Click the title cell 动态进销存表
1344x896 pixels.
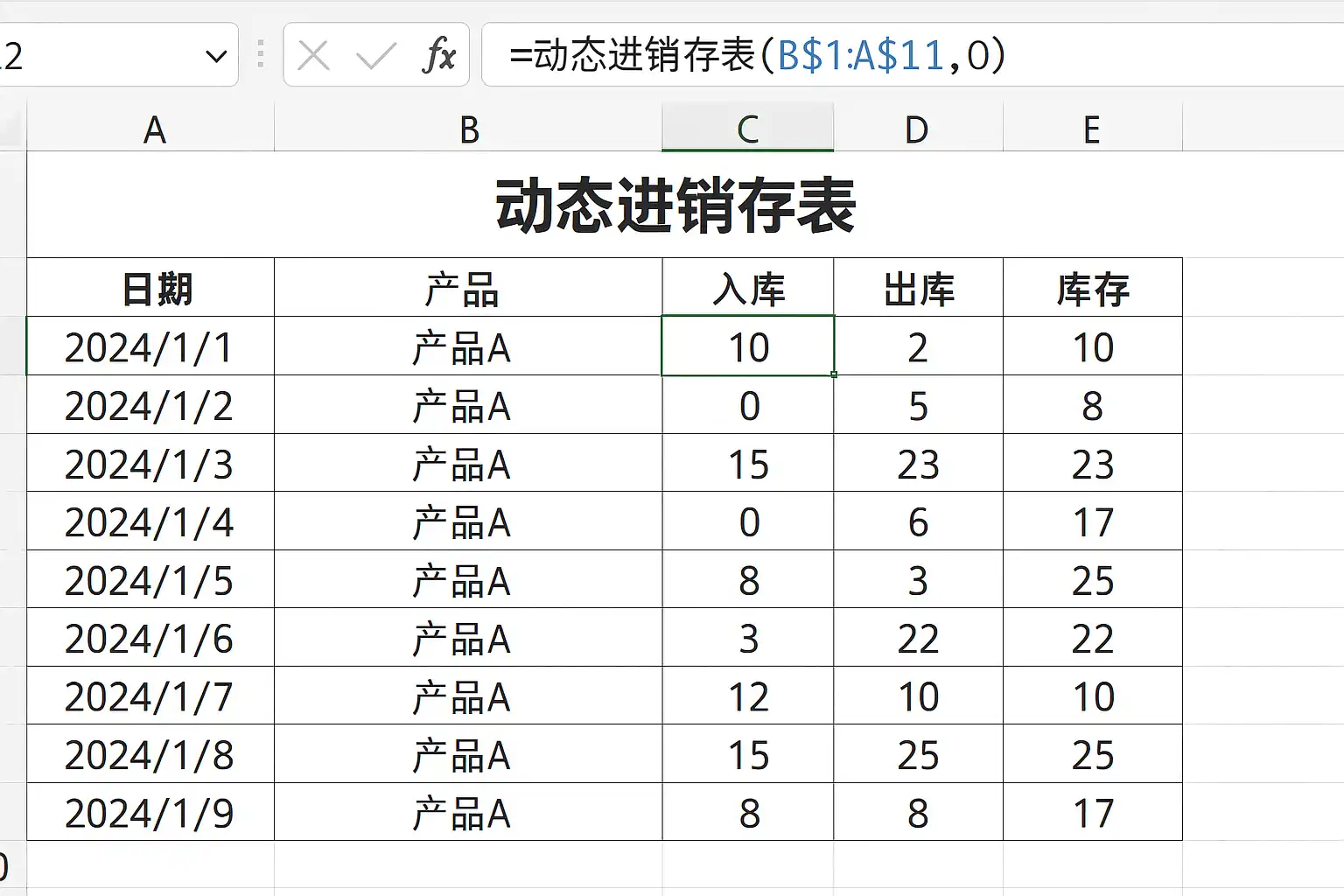click(x=674, y=206)
